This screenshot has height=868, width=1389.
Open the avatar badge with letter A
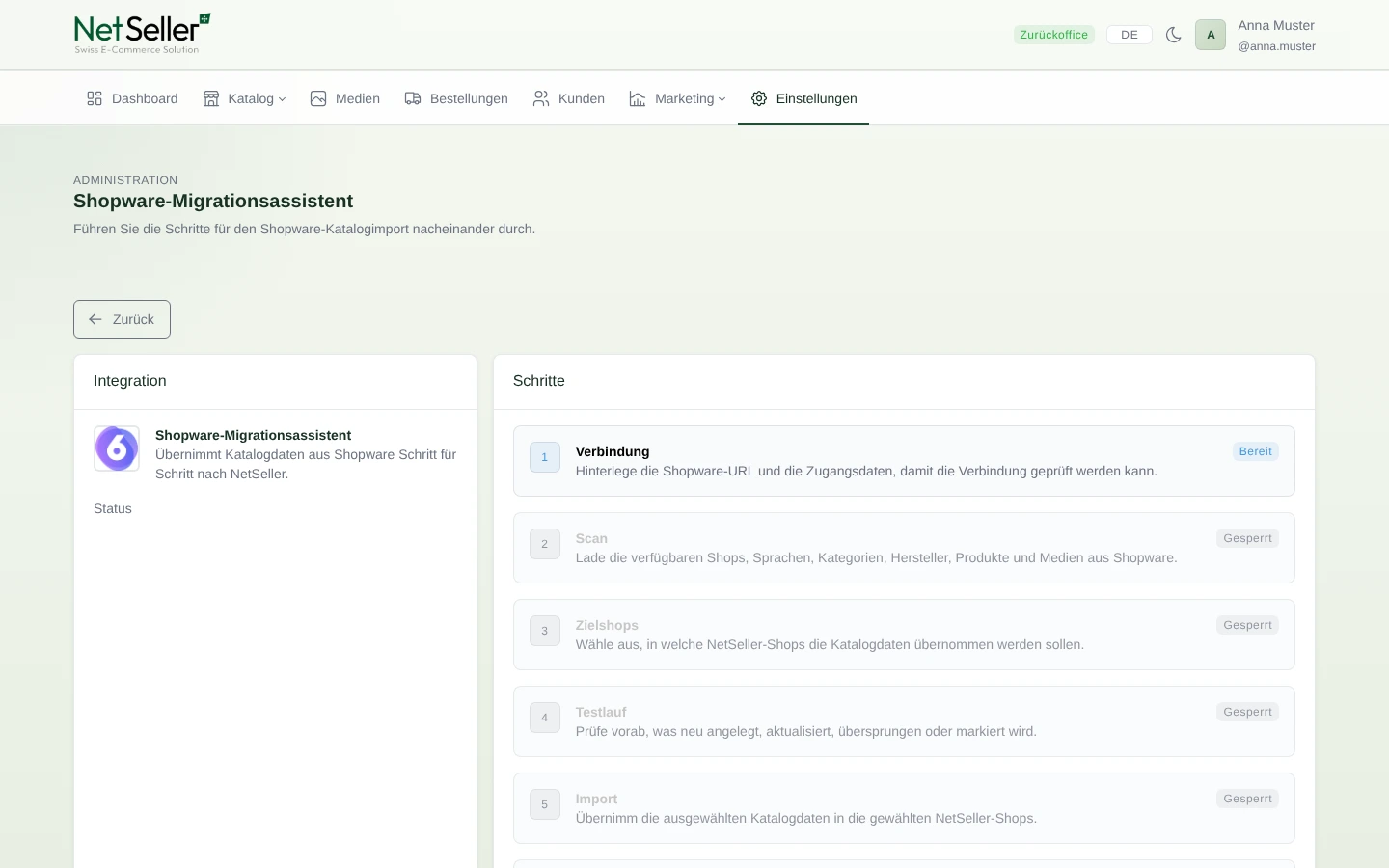(1211, 35)
